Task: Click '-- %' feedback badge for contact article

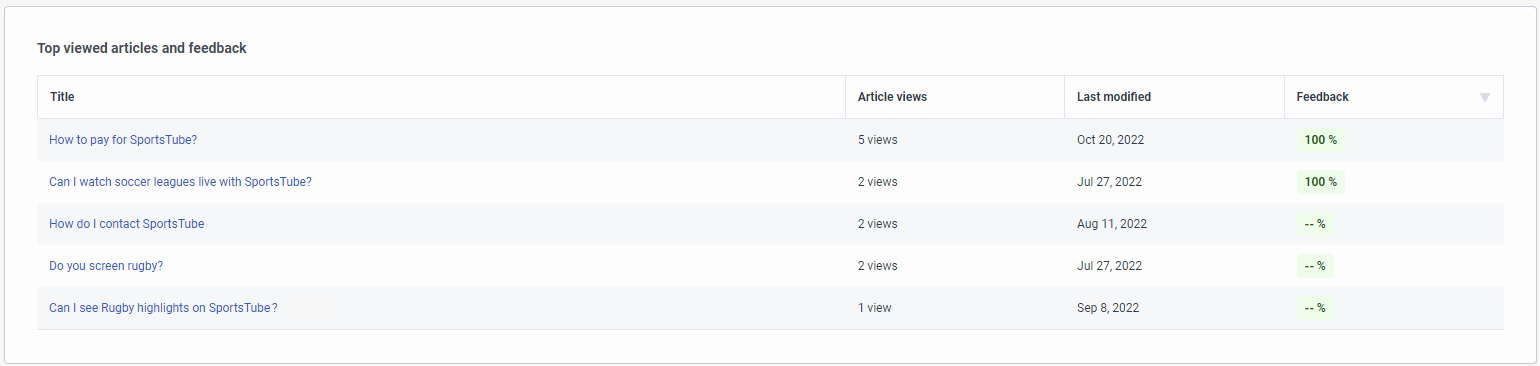Action: point(1315,224)
